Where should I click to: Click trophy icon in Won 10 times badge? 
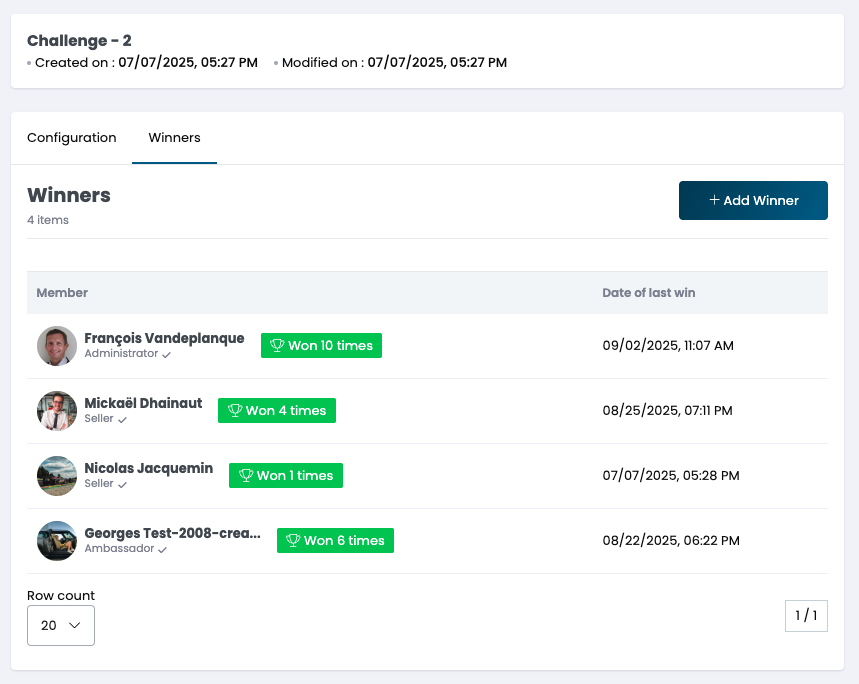point(277,346)
